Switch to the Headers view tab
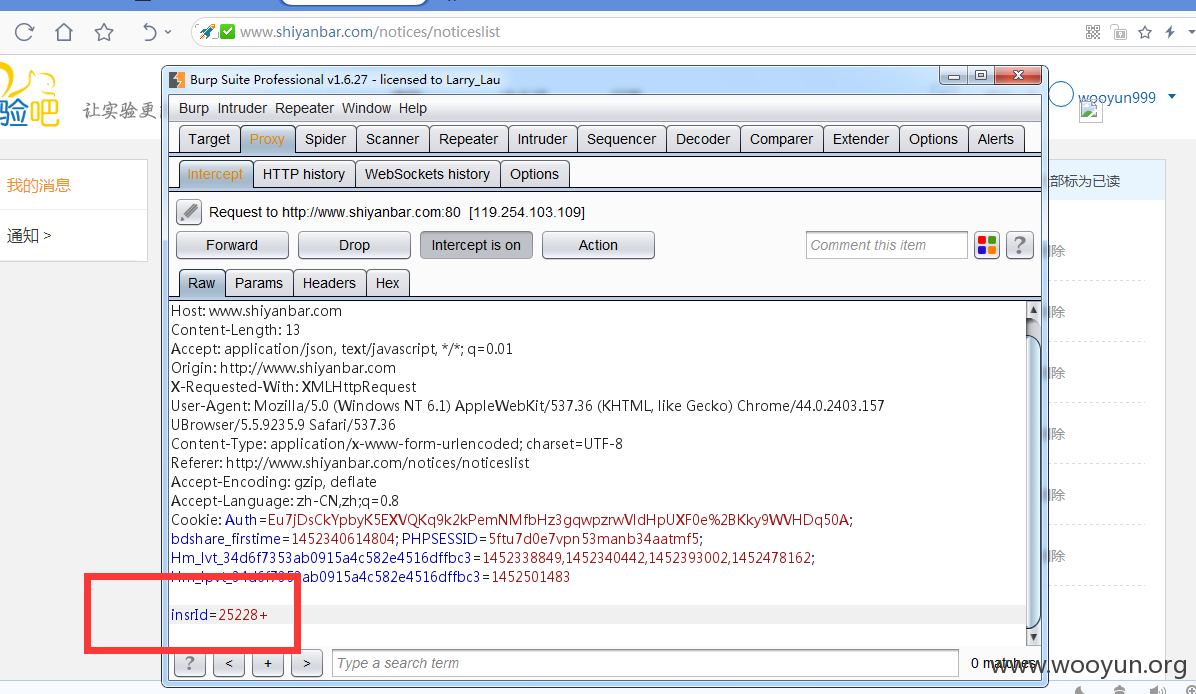 [330, 284]
